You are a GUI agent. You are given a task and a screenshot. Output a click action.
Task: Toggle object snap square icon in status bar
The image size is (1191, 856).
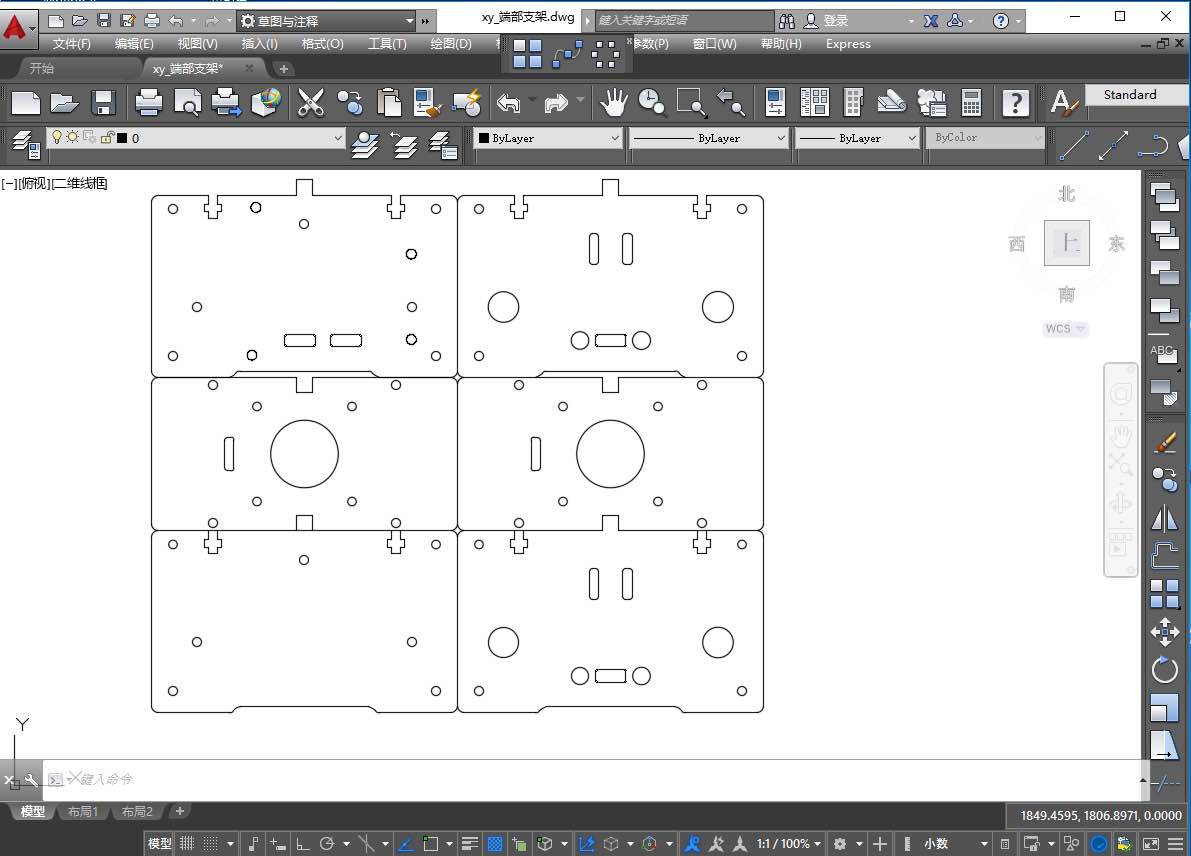coord(431,843)
